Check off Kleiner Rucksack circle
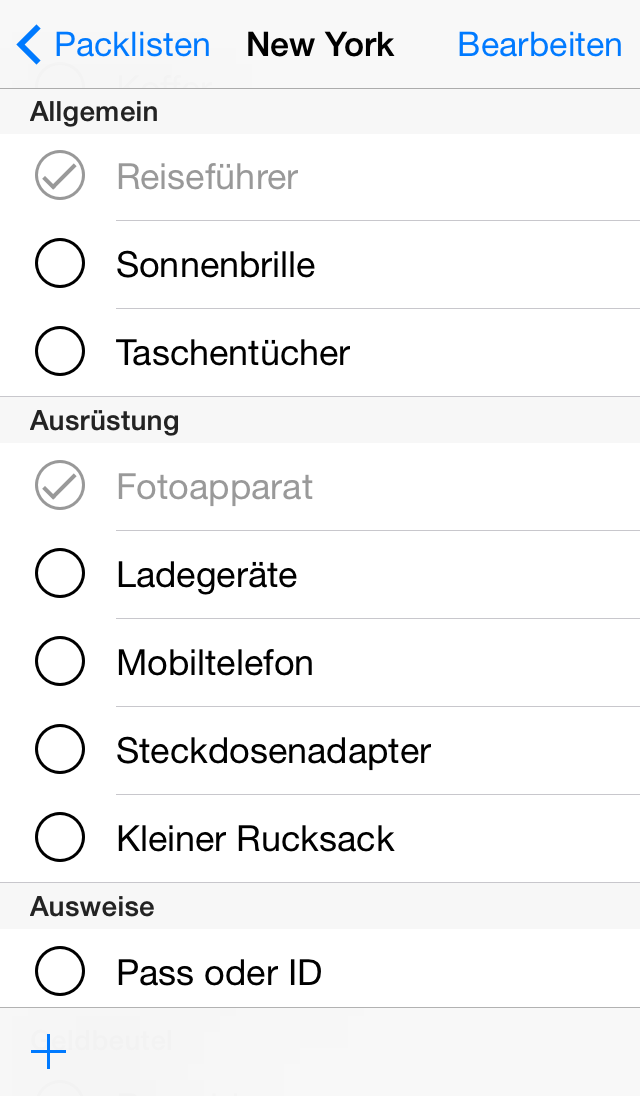 pos(60,839)
